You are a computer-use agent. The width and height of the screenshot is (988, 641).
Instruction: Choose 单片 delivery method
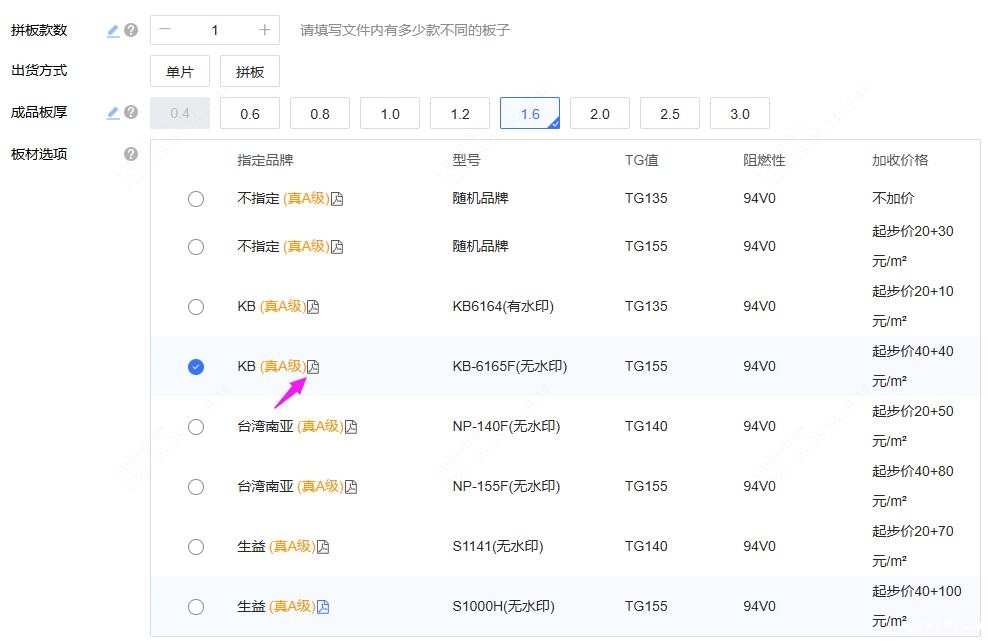180,72
